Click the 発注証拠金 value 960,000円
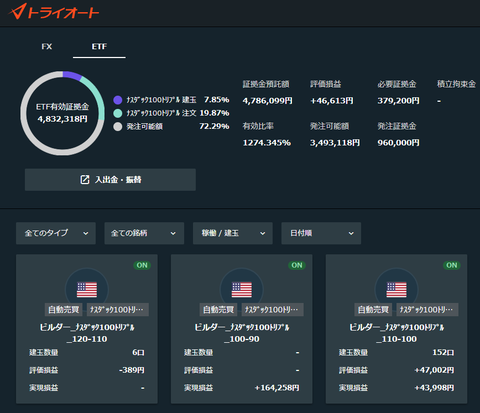The image size is (480, 413). point(398,143)
